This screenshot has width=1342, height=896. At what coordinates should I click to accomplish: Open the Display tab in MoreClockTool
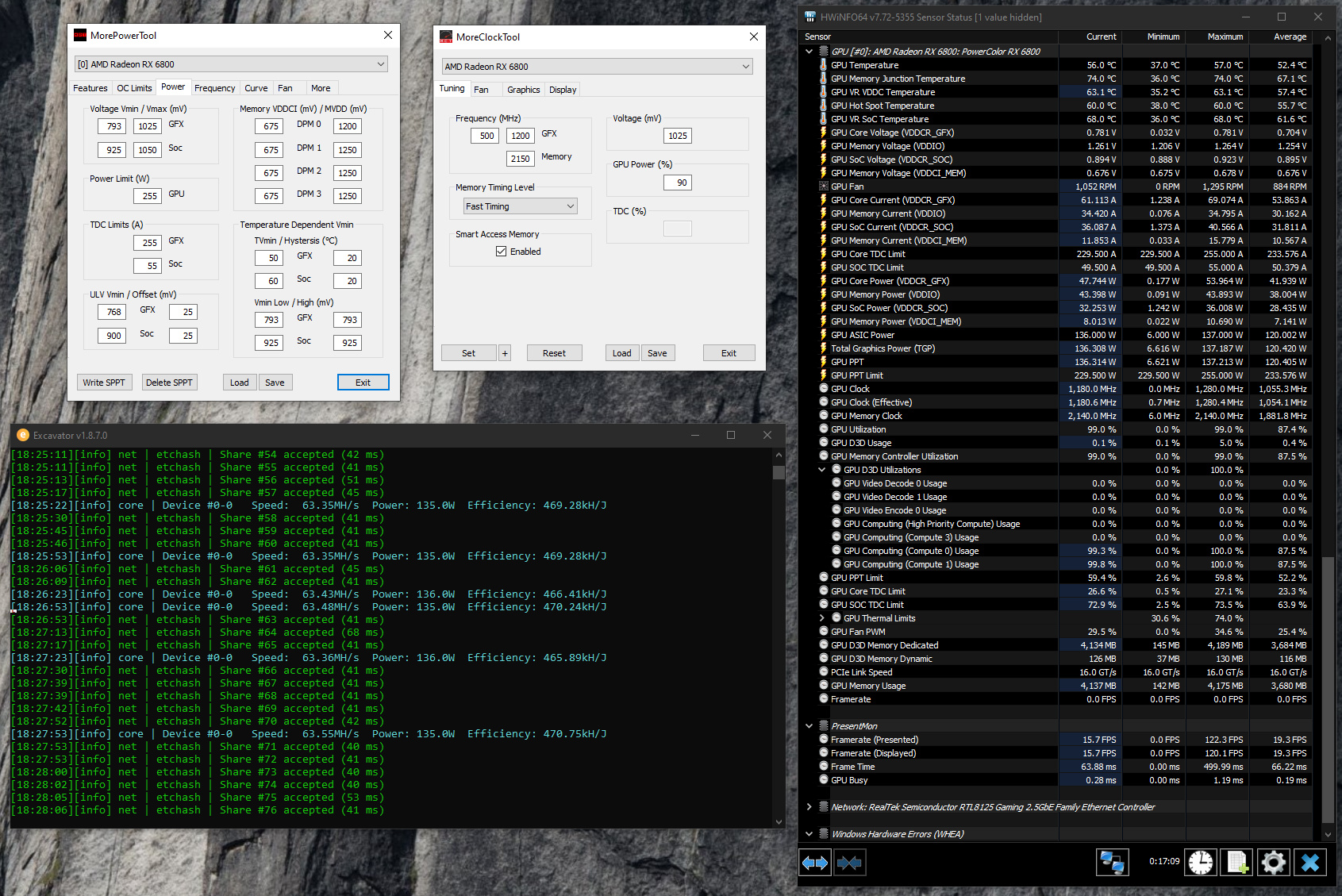563,90
